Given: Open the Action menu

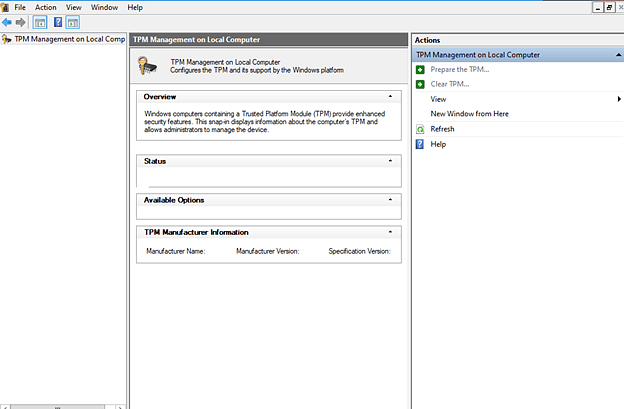Looking at the screenshot, I should (x=46, y=7).
